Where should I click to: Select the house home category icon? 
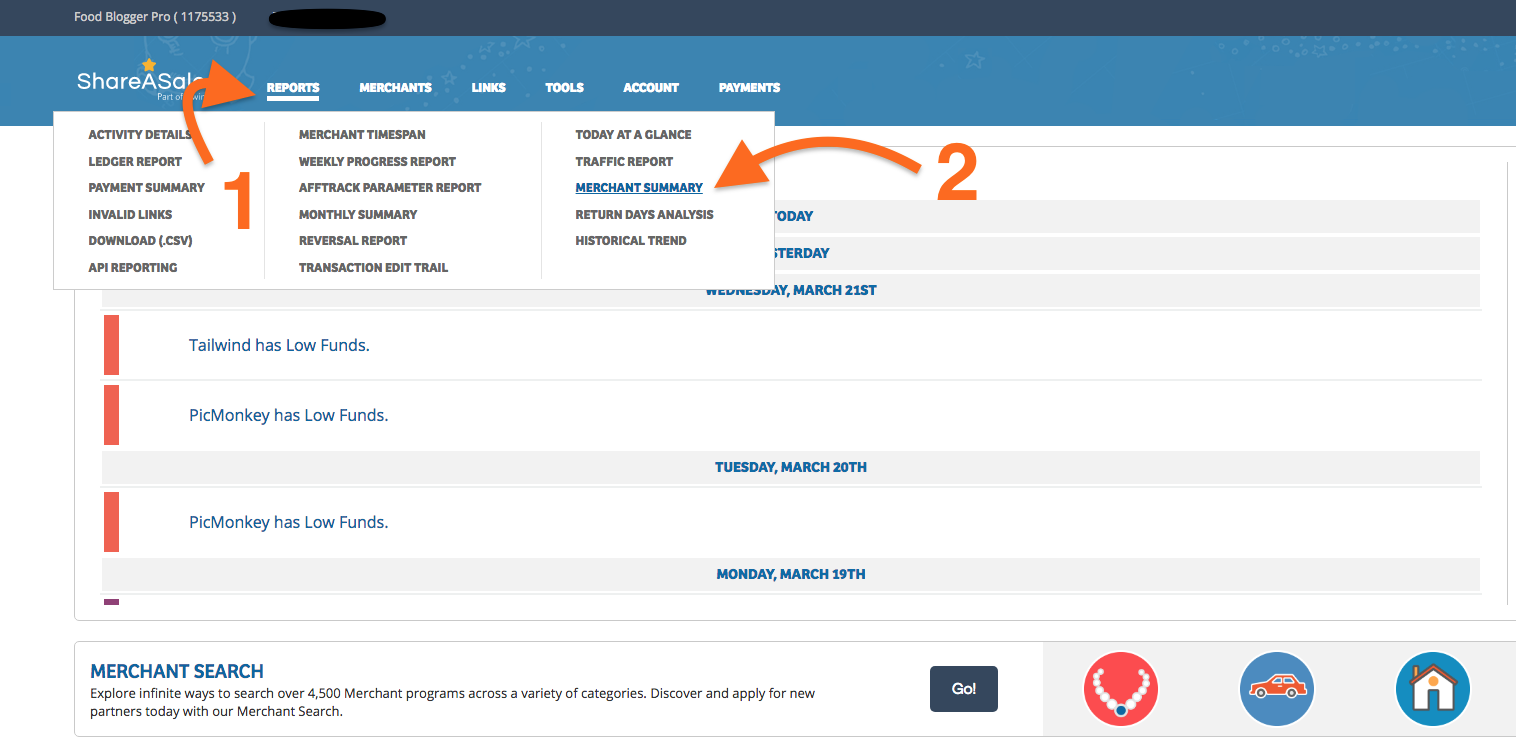pos(1433,689)
